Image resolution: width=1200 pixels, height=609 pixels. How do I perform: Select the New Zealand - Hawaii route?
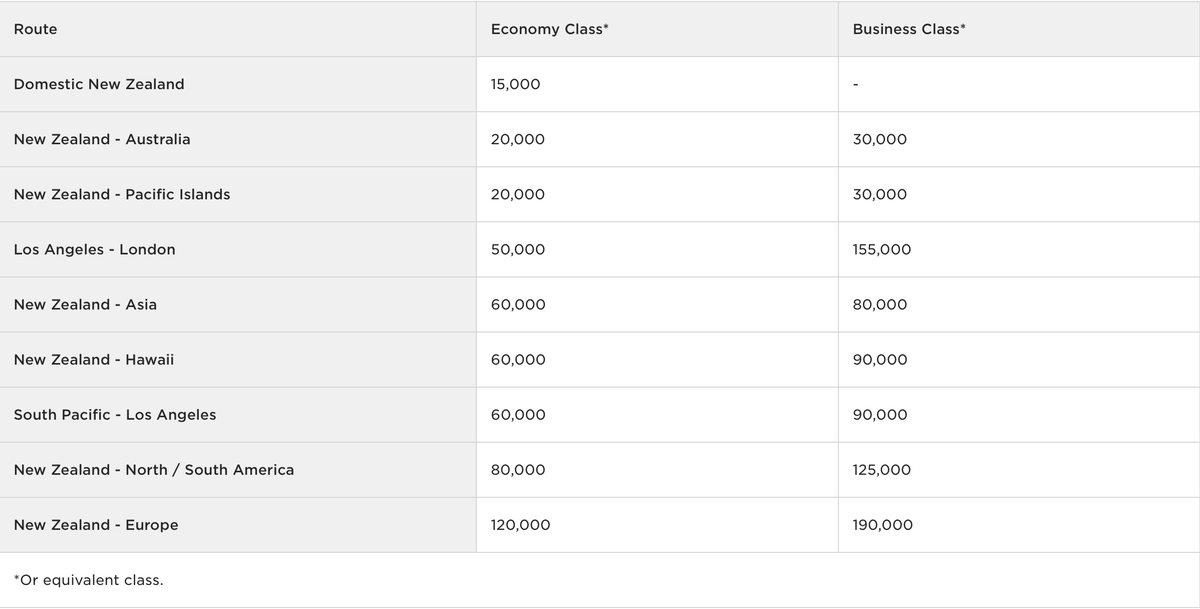[94, 359]
